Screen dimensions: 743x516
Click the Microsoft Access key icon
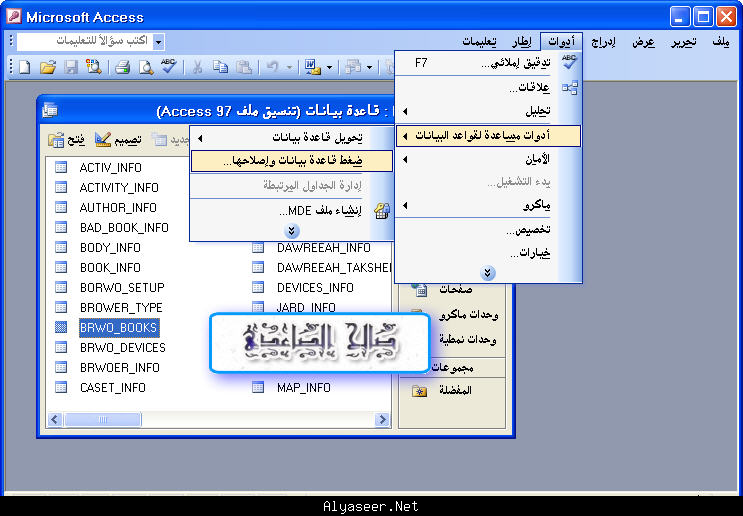[x=14, y=17]
